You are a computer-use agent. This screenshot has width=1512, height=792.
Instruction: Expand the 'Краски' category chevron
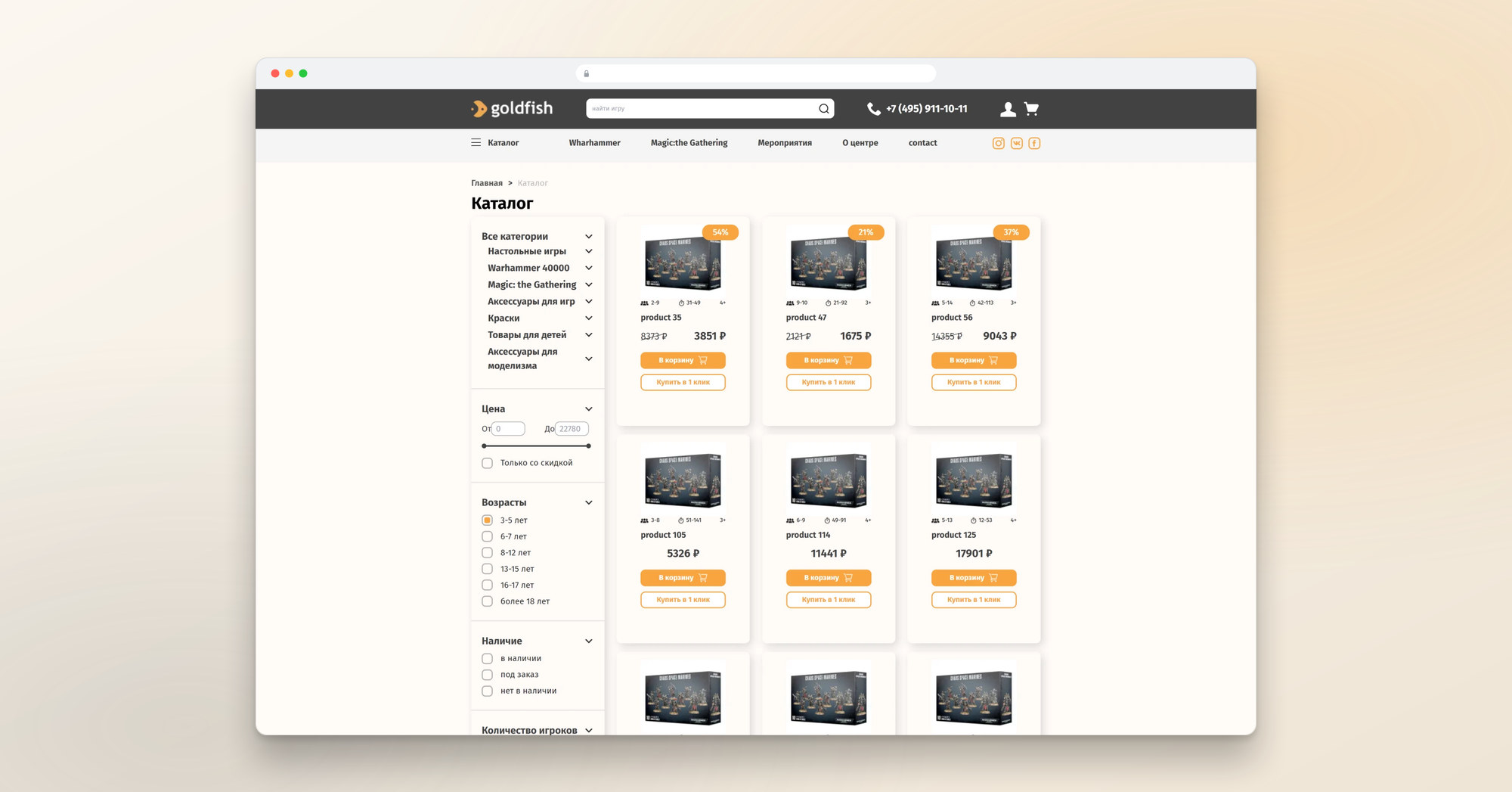(589, 318)
